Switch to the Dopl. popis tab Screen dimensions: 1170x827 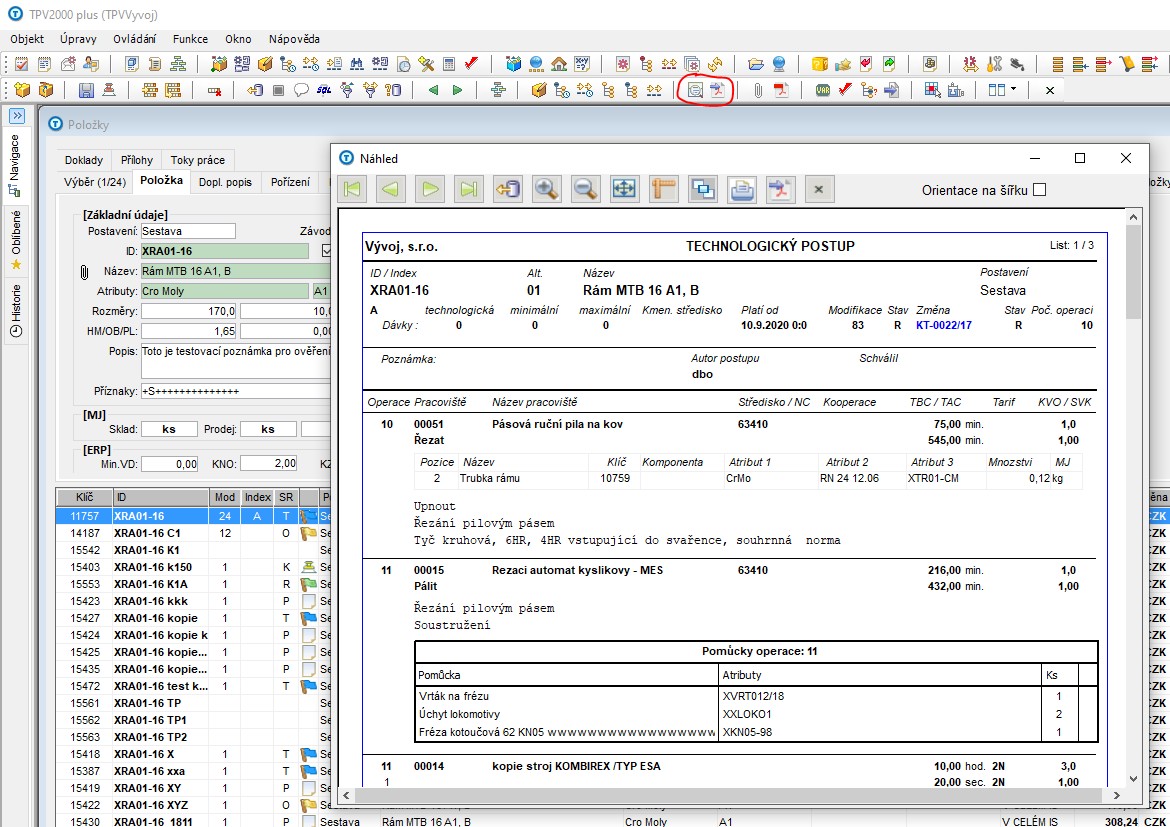click(225, 181)
